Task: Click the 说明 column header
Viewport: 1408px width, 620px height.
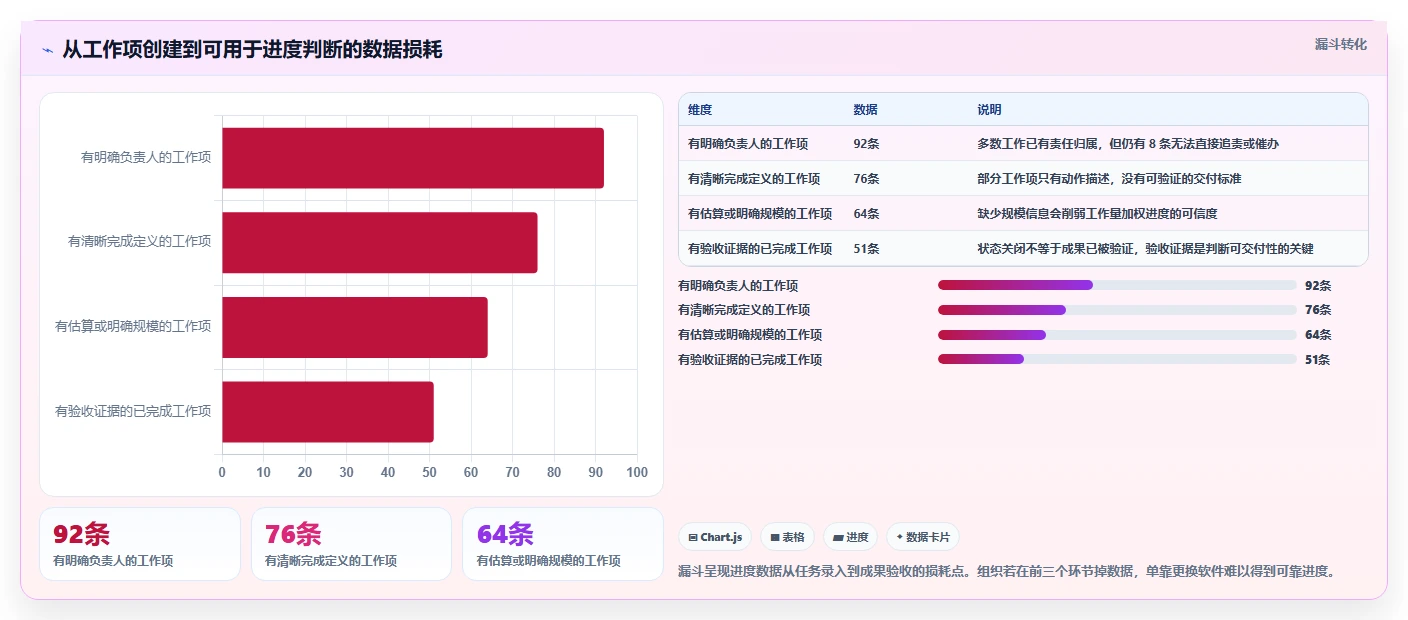Action: pyautogui.click(x=989, y=110)
